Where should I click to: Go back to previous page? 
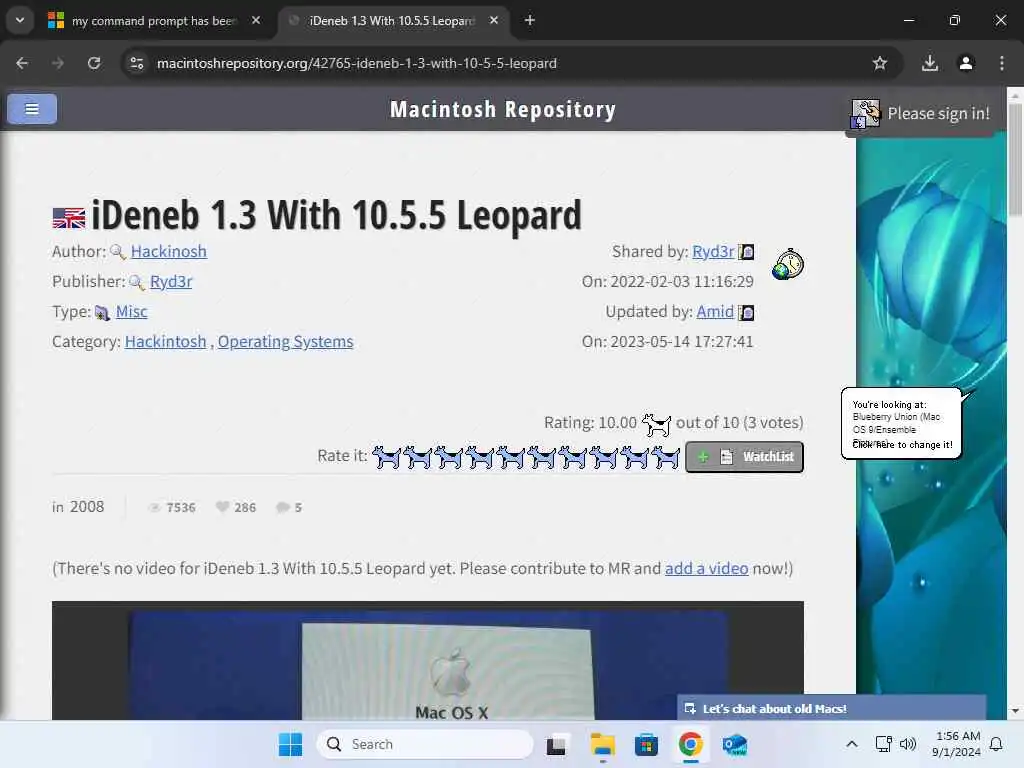pyautogui.click(x=22, y=63)
